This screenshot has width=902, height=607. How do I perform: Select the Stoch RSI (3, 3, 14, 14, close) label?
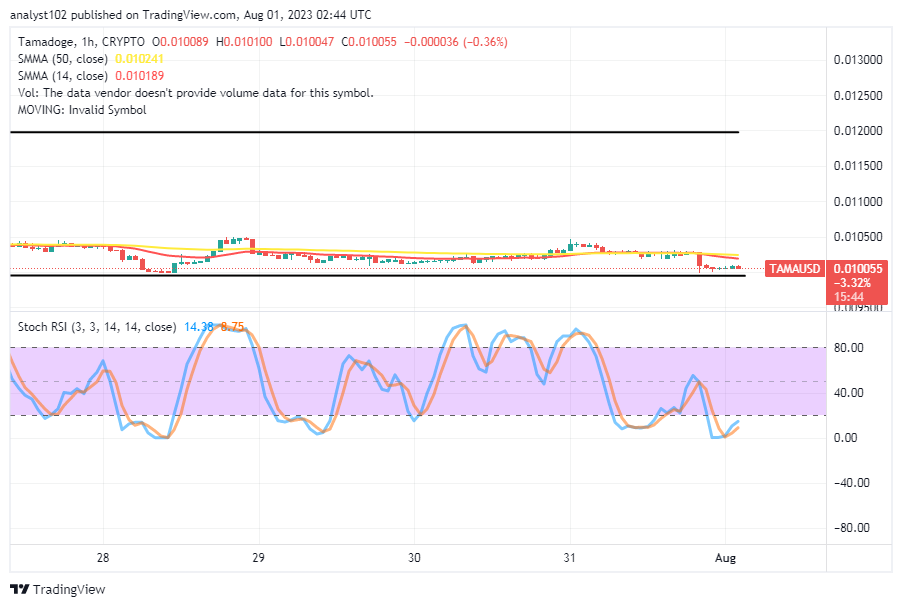coord(97,327)
